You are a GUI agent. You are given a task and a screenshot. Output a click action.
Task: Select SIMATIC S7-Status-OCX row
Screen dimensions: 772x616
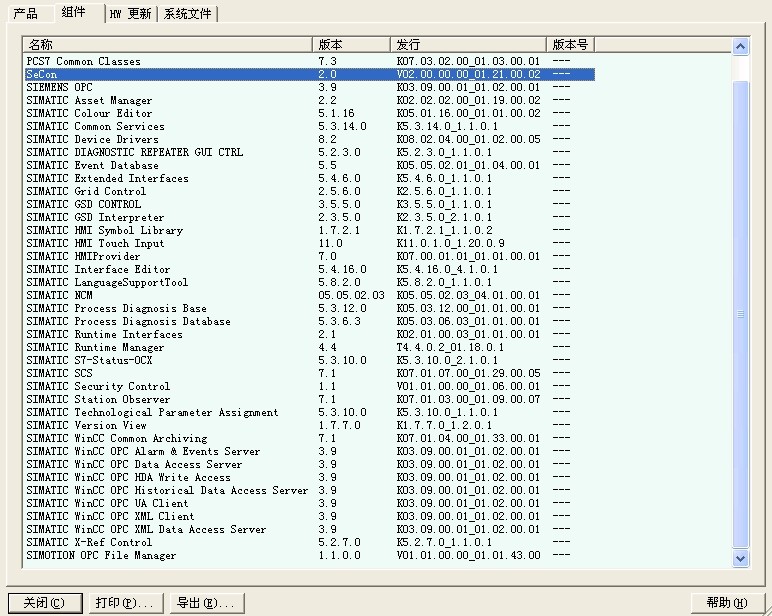(x=310, y=360)
